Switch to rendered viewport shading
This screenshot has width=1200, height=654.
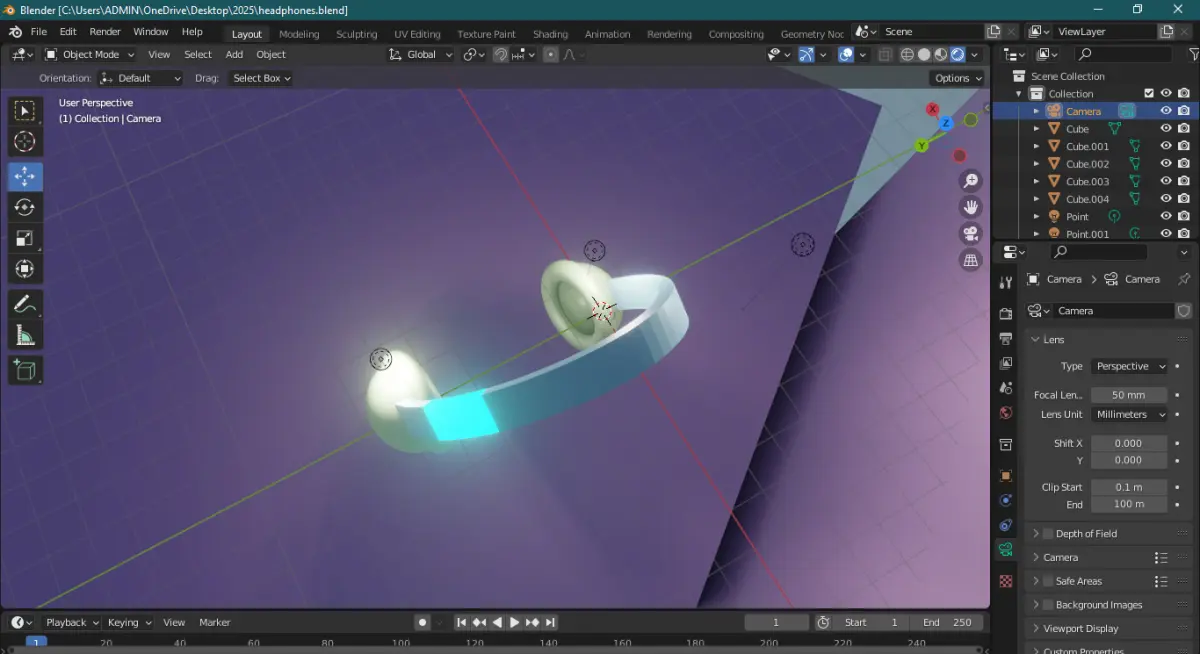click(958, 55)
